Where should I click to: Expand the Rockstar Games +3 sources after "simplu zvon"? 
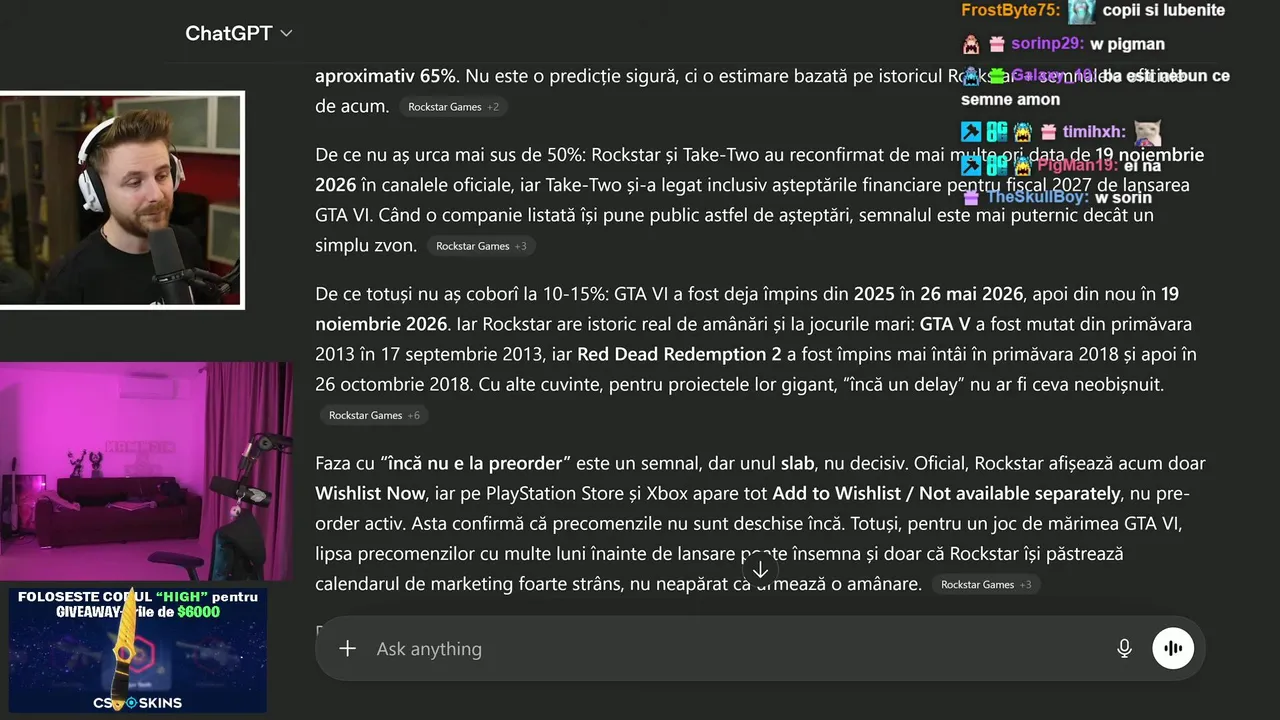click(x=481, y=246)
